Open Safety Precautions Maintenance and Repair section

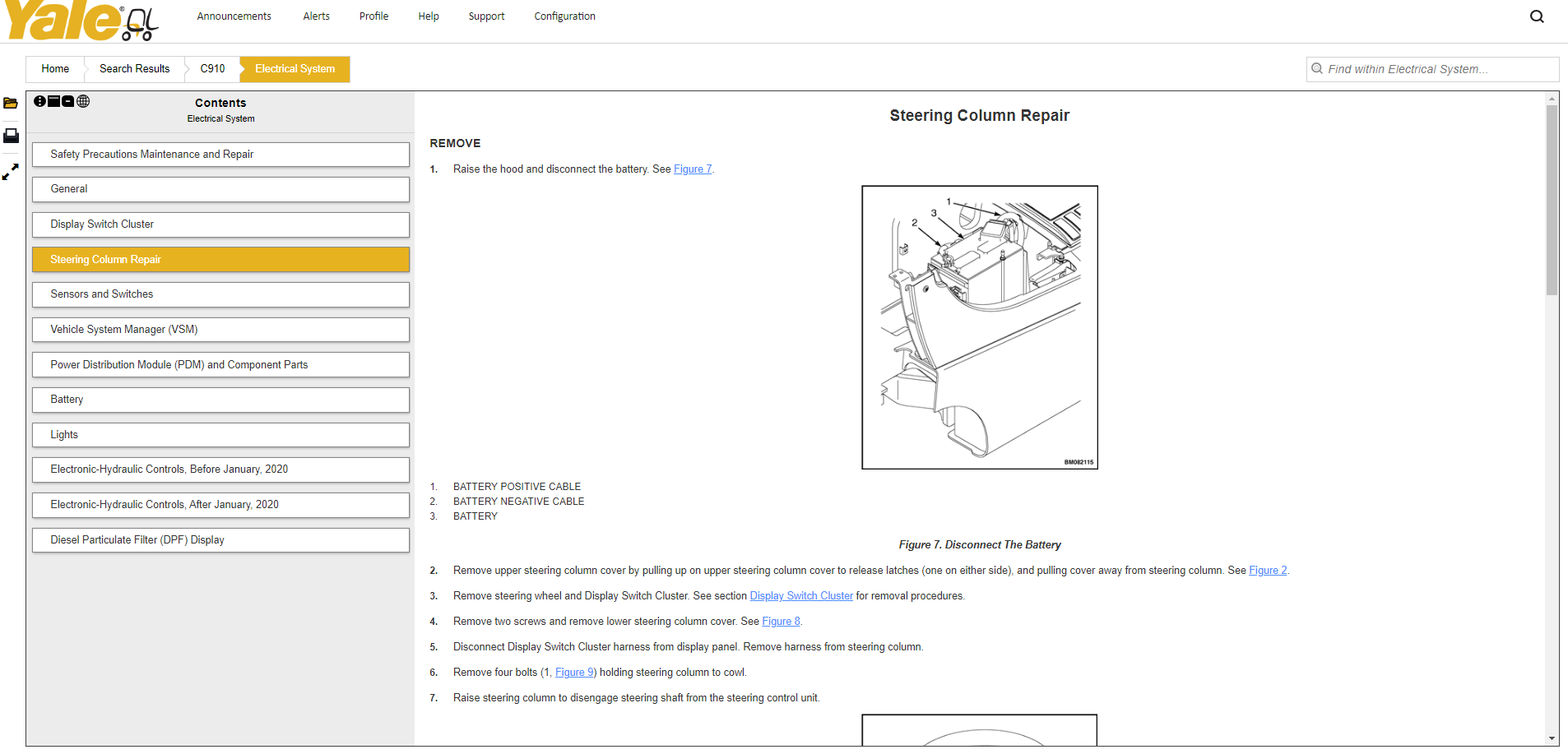point(220,155)
